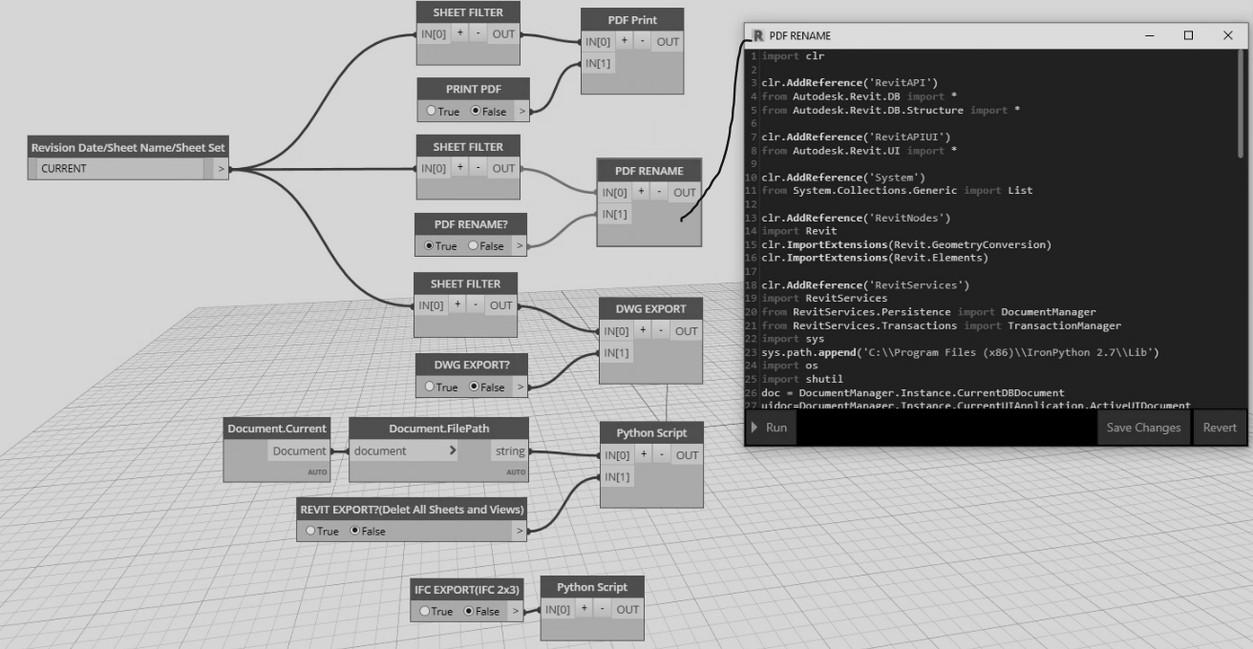Remove input on bottom SHEET FILTER node

(476, 305)
